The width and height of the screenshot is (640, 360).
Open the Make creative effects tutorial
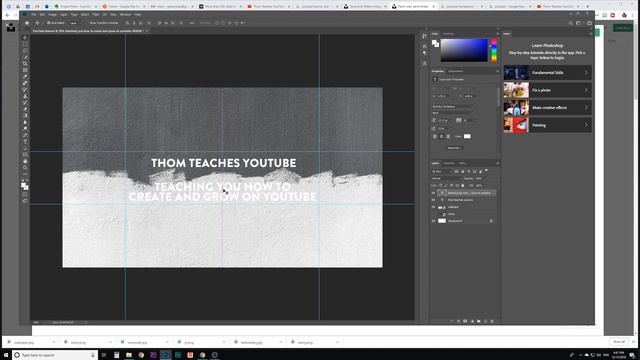tap(547, 108)
